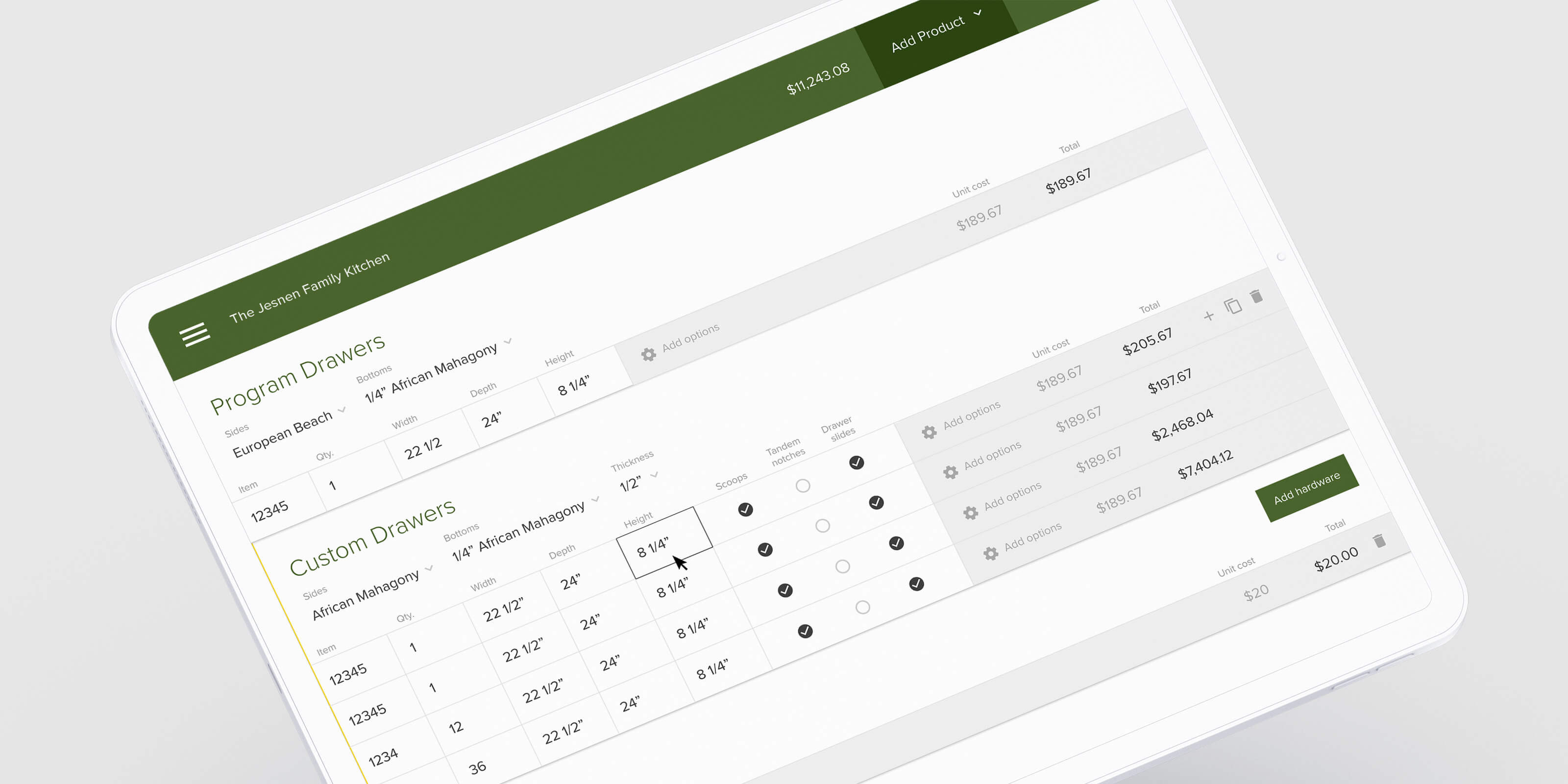The height and width of the screenshot is (784, 1568).
Task: Click the Program Drawers Item field 12345
Action: click(x=269, y=511)
